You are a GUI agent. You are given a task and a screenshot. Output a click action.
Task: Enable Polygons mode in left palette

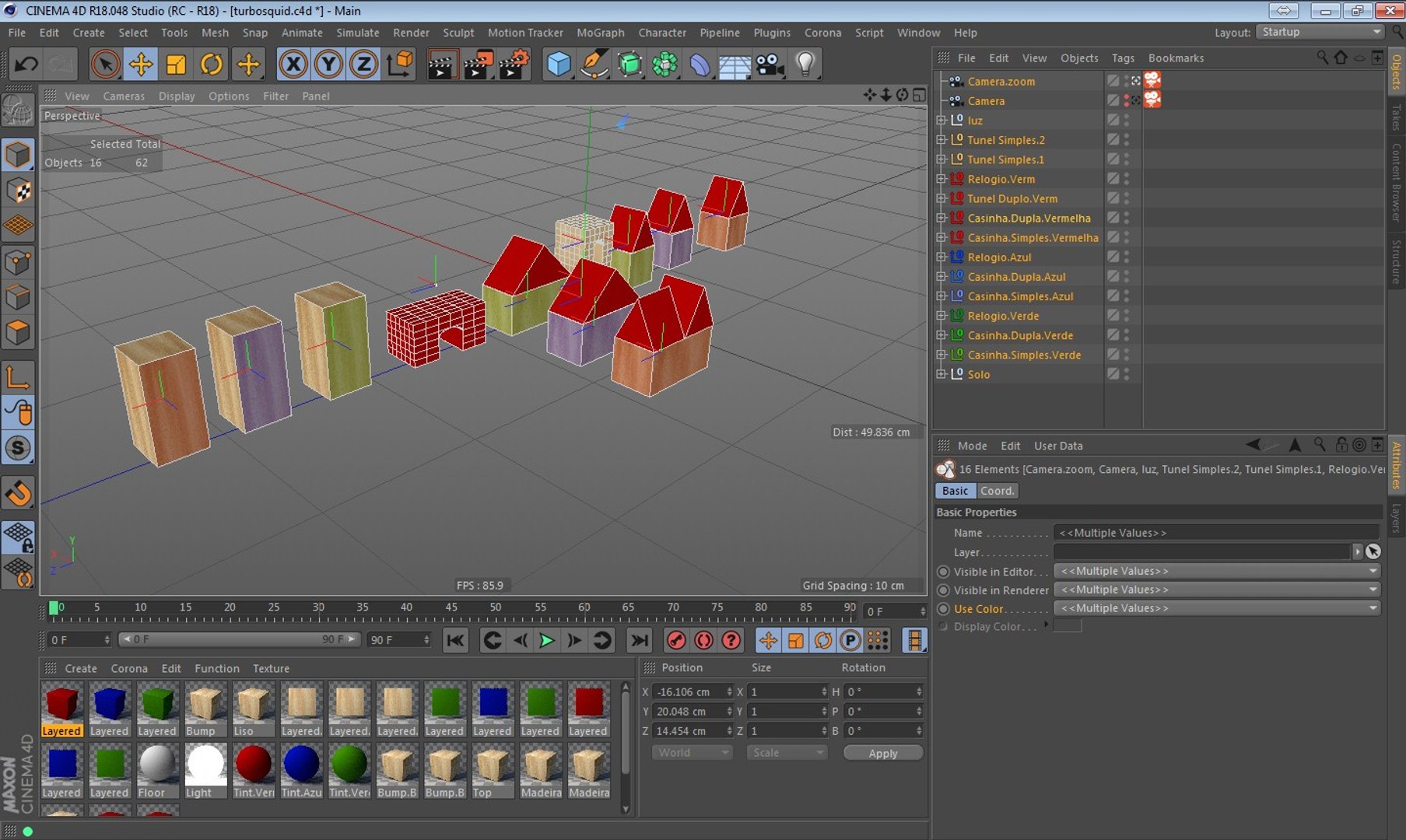click(x=19, y=333)
